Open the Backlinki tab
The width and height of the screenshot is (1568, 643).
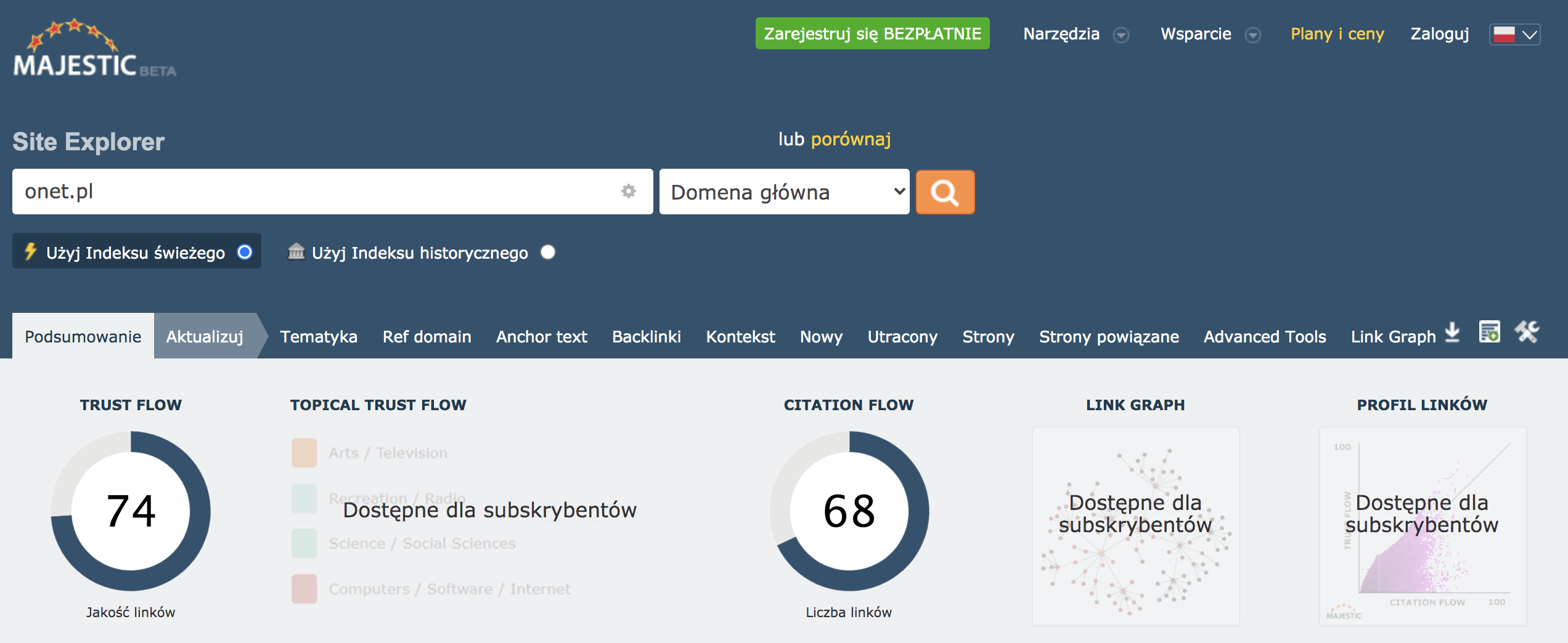[646, 336]
